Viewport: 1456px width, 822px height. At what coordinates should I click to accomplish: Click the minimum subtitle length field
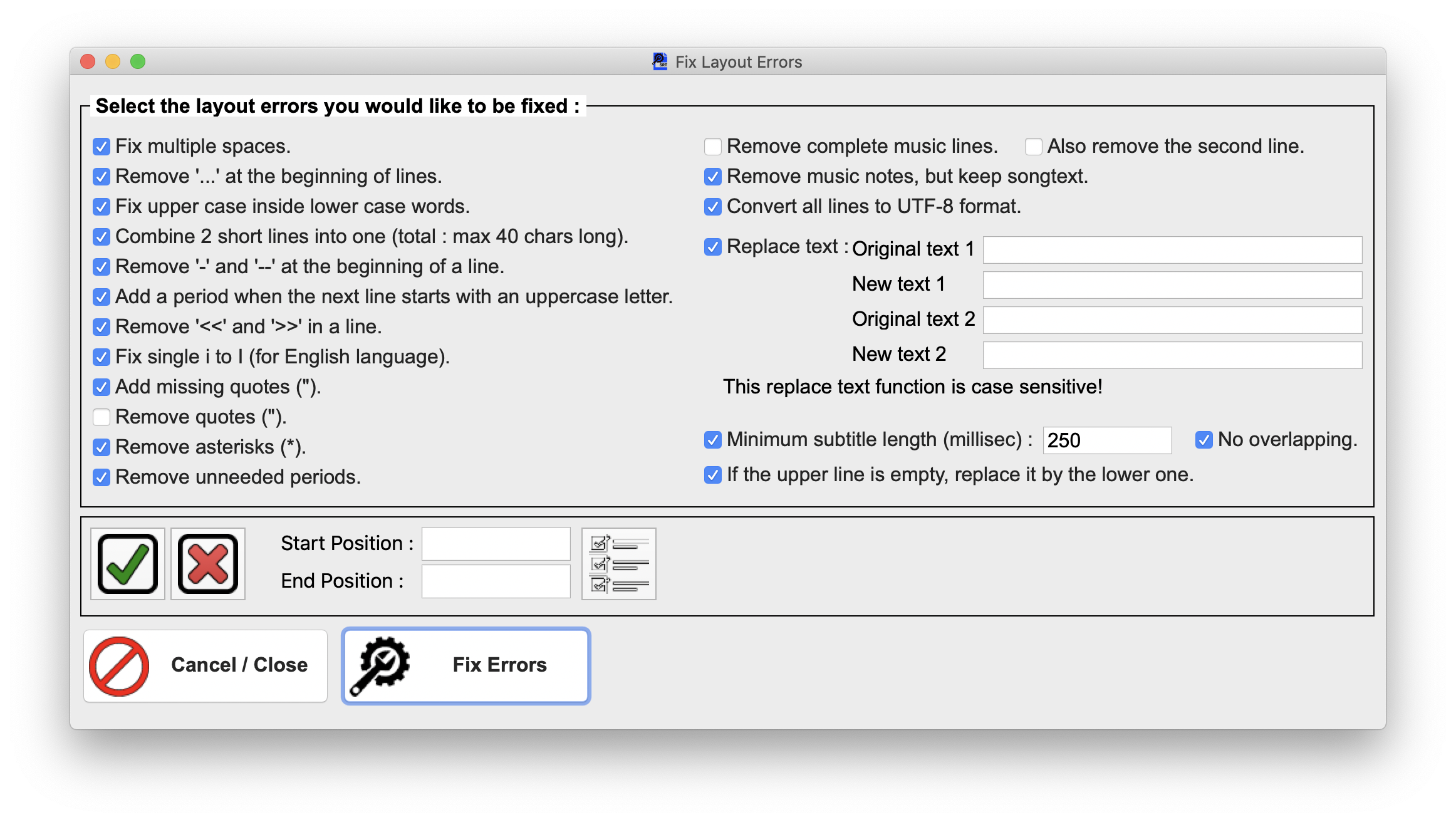1106,440
